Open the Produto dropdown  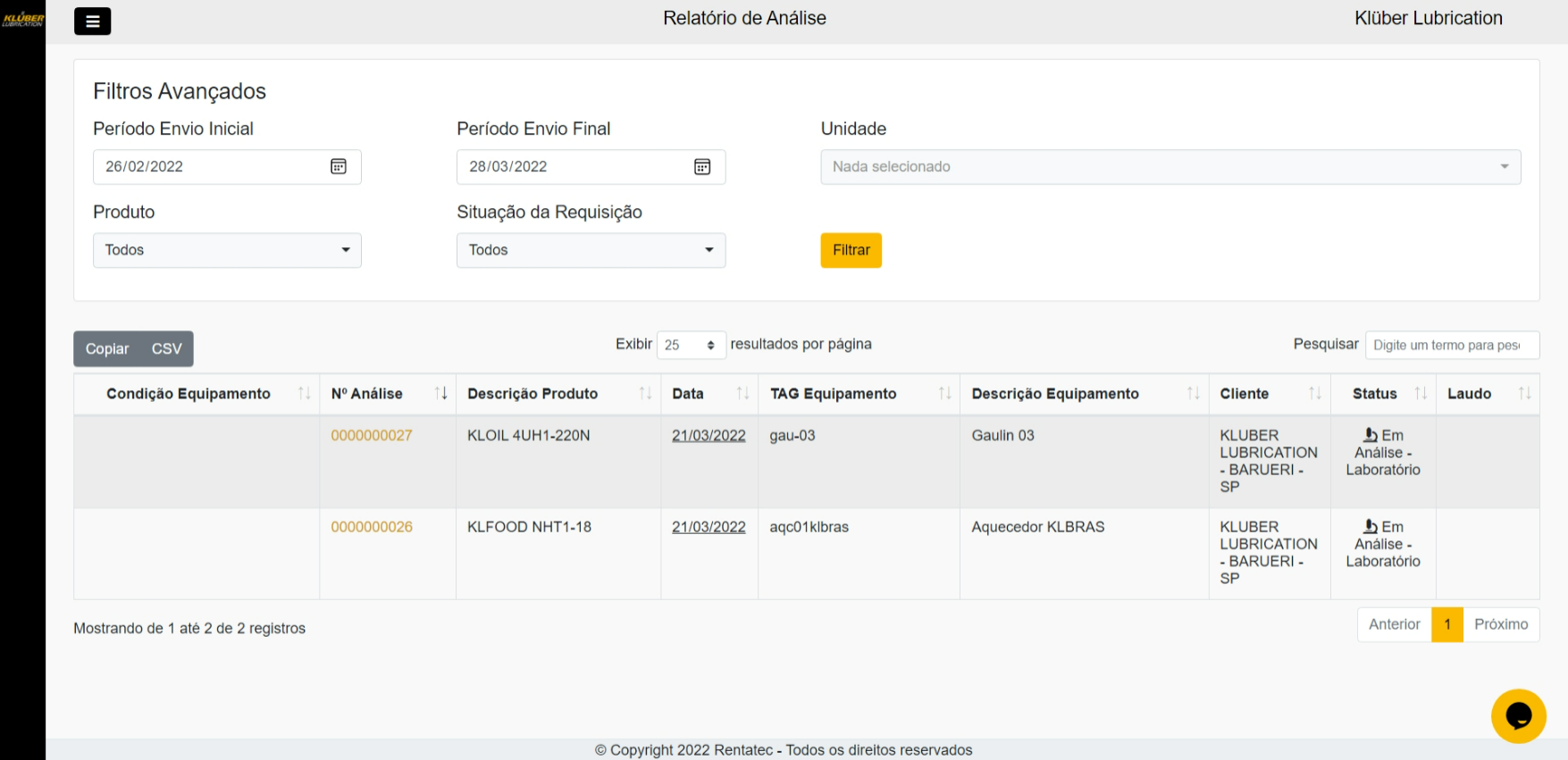pyautogui.click(x=227, y=250)
